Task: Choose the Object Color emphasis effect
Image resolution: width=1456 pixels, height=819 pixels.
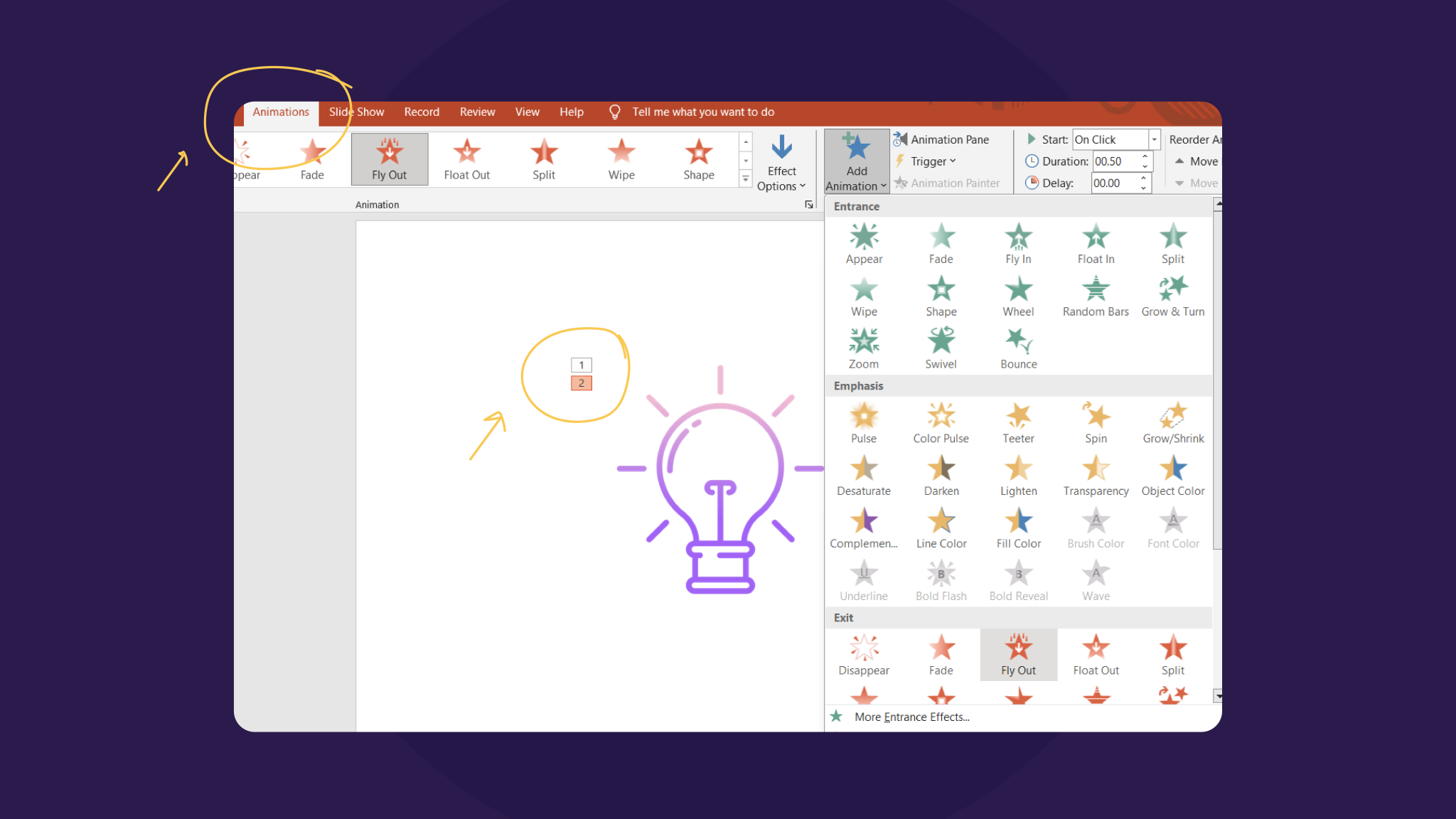Action: [x=1173, y=476]
